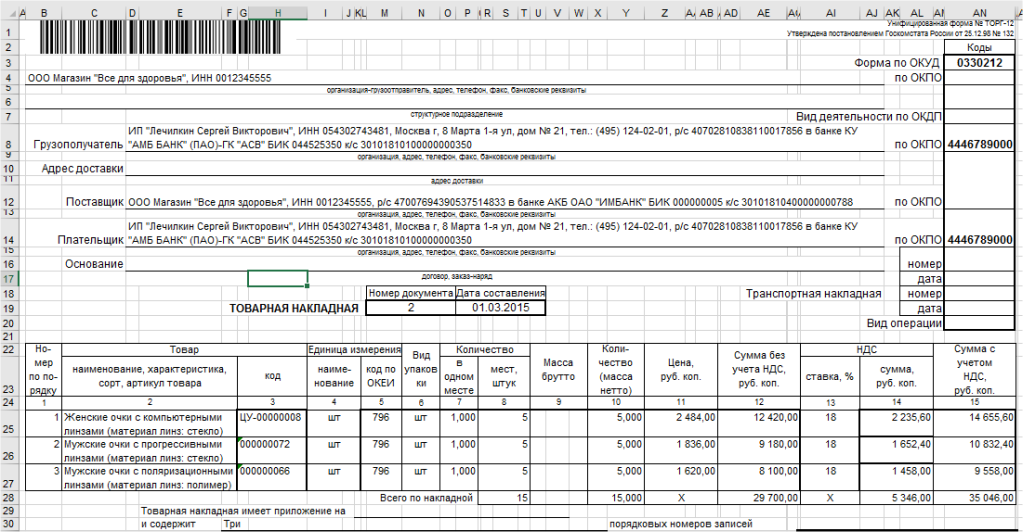The image size is (1023, 532).
Task: Click the НДС total cell 5 346,00
Action: pyautogui.click(x=897, y=497)
